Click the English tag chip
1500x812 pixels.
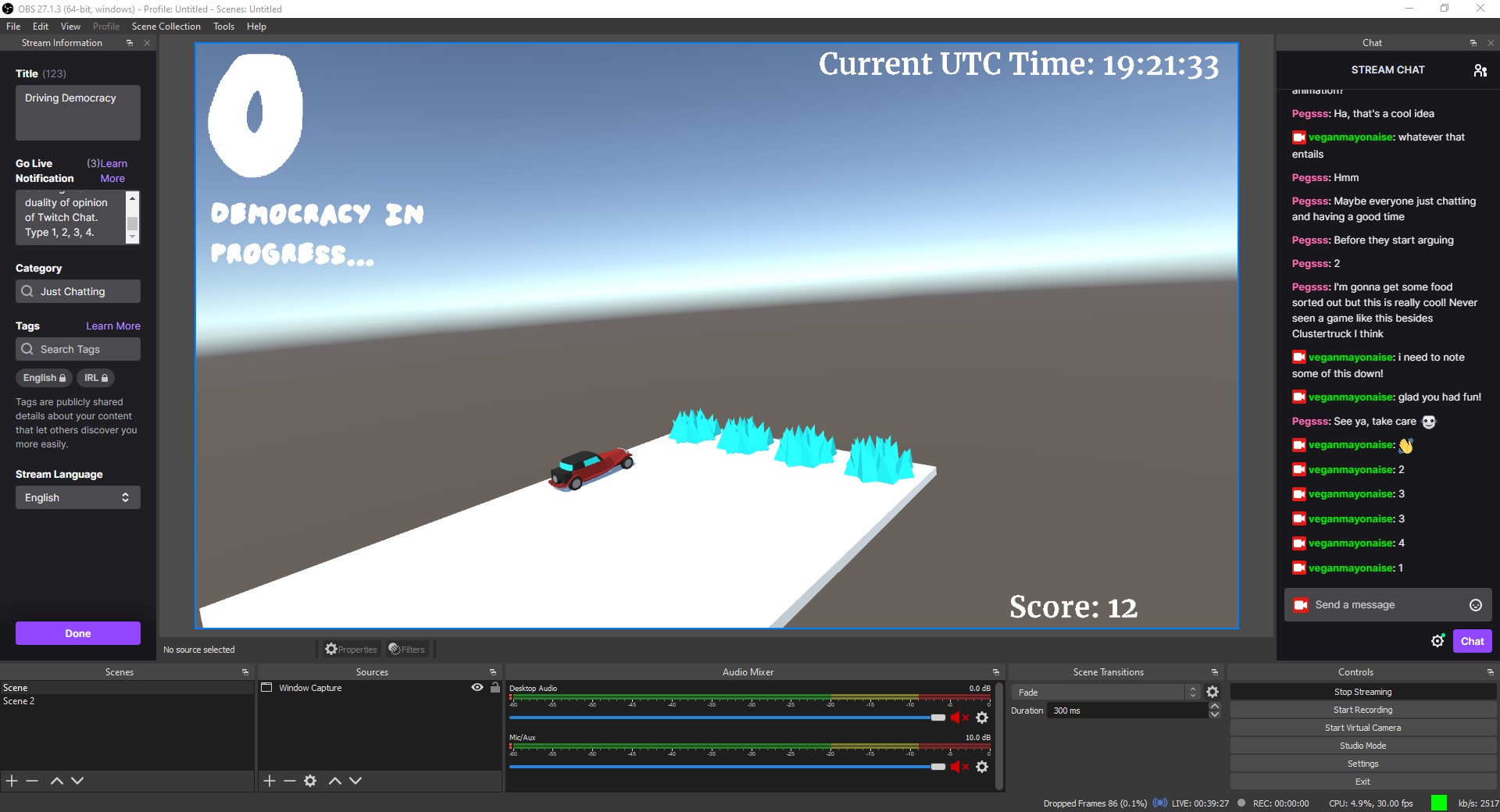coord(45,378)
